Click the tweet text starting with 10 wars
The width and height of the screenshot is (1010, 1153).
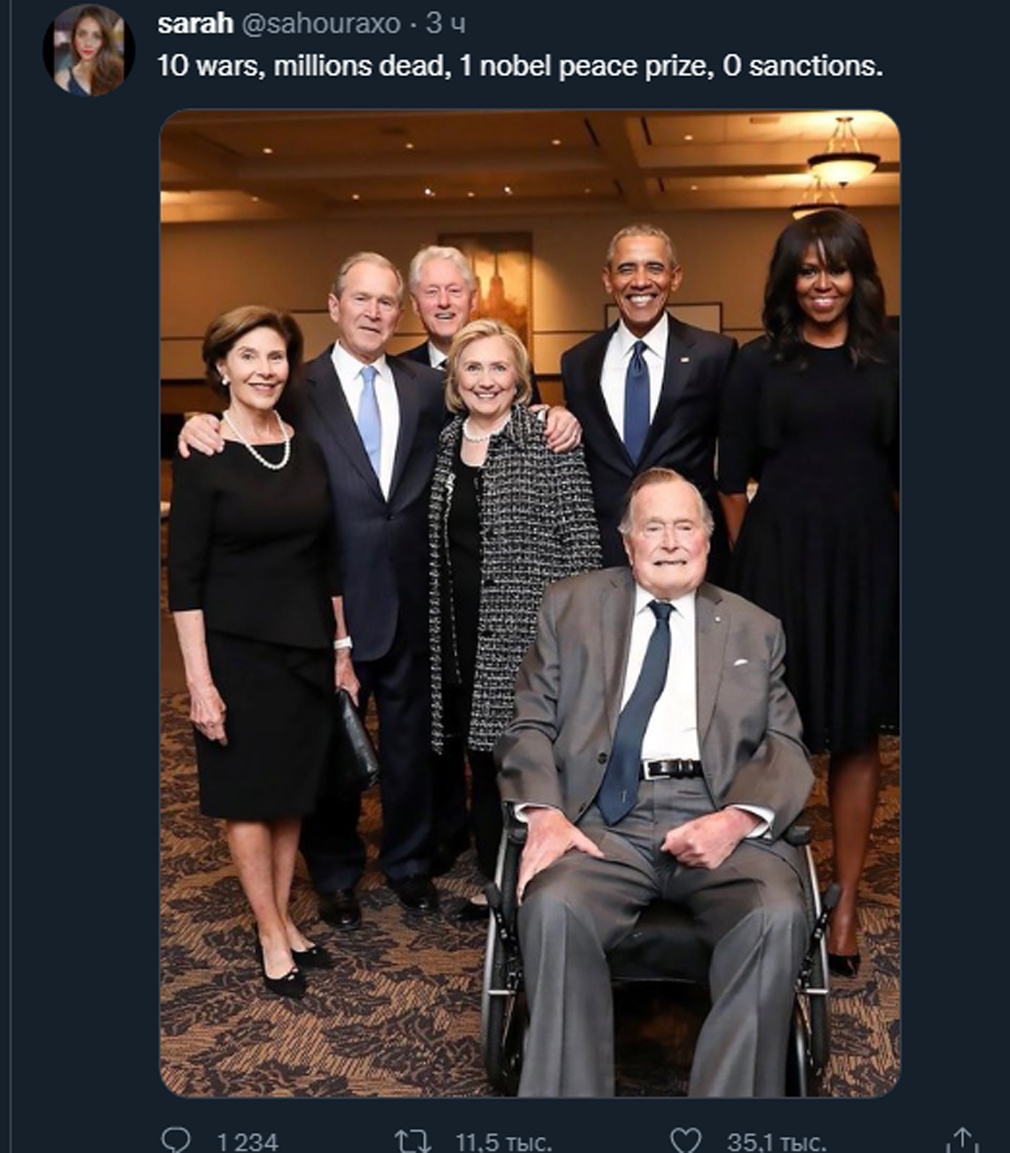(x=520, y=66)
